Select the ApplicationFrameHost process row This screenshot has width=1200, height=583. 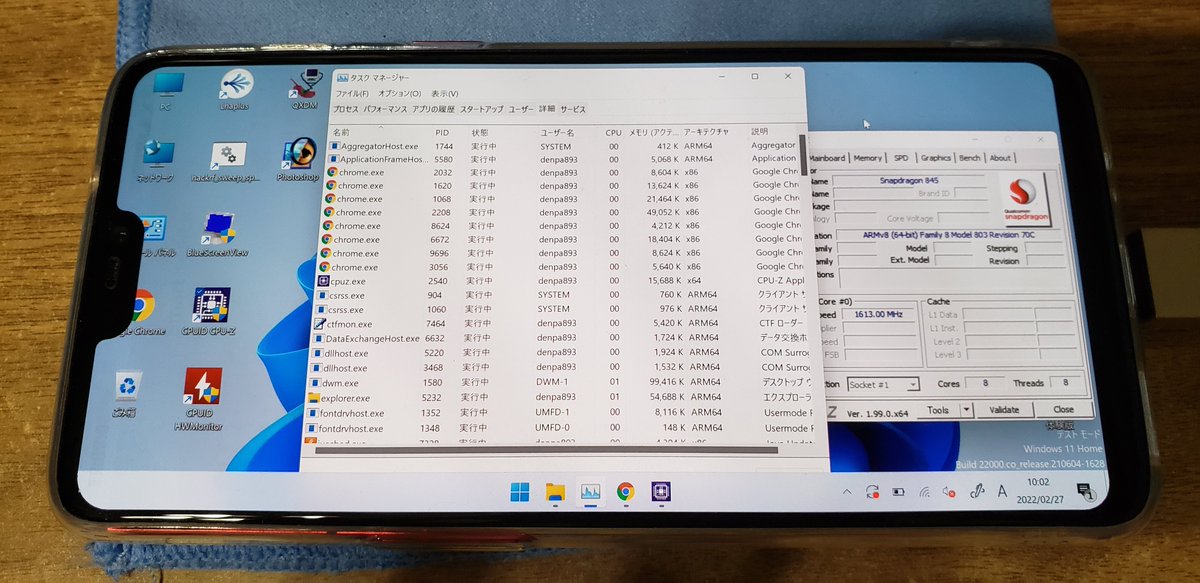[x=565, y=159]
